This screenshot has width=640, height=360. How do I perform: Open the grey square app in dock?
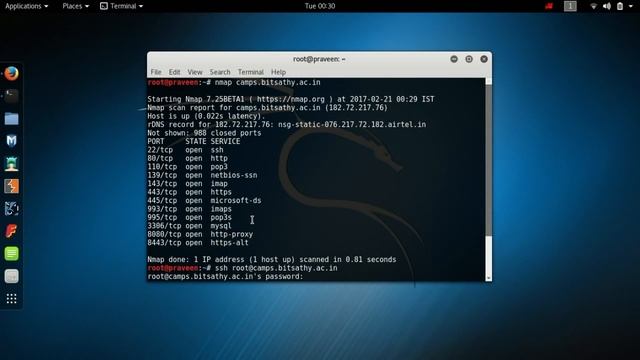(11, 276)
